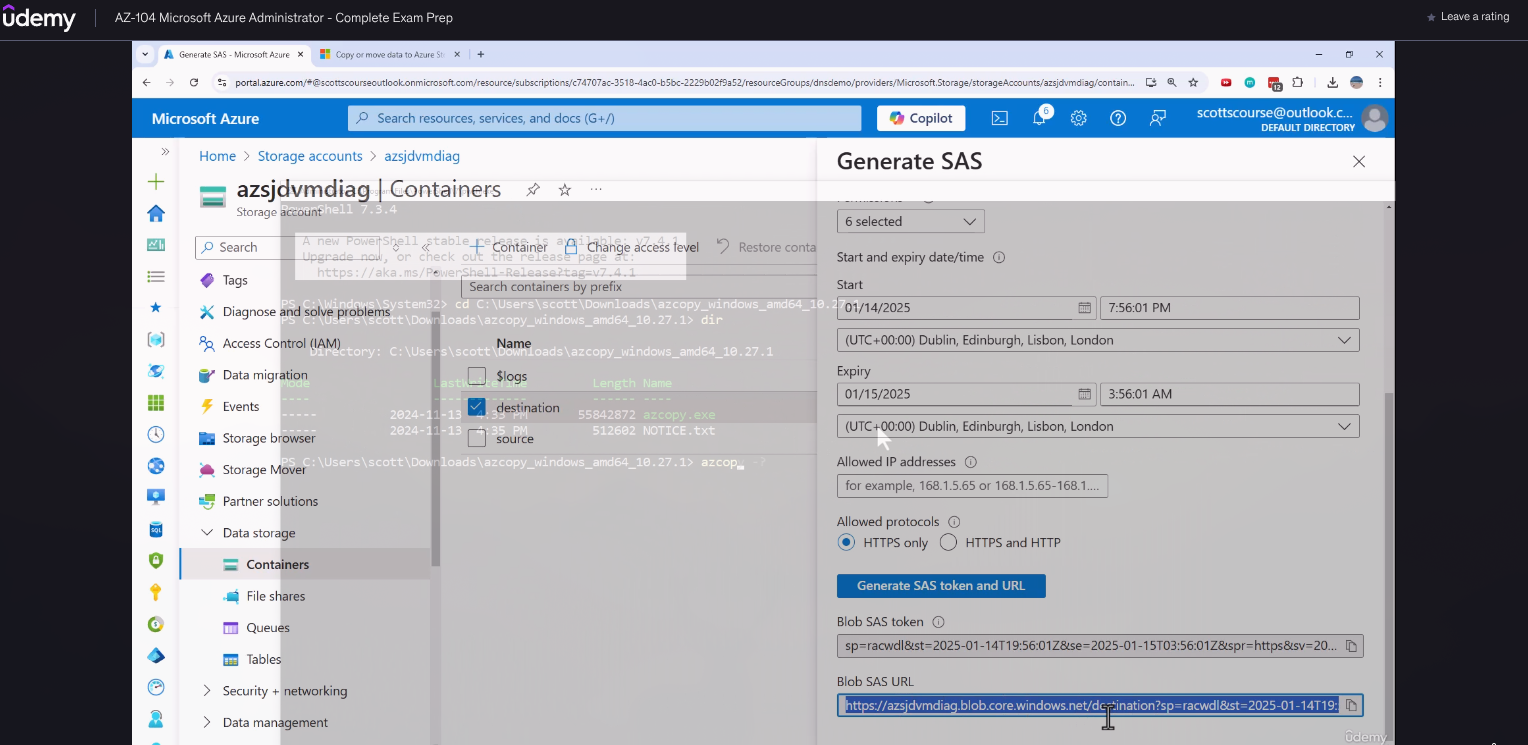The height and width of the screenshot is (745, 1528).
Task: Open Azure Cloud Shell icon
Action: [x=999, y=118]
